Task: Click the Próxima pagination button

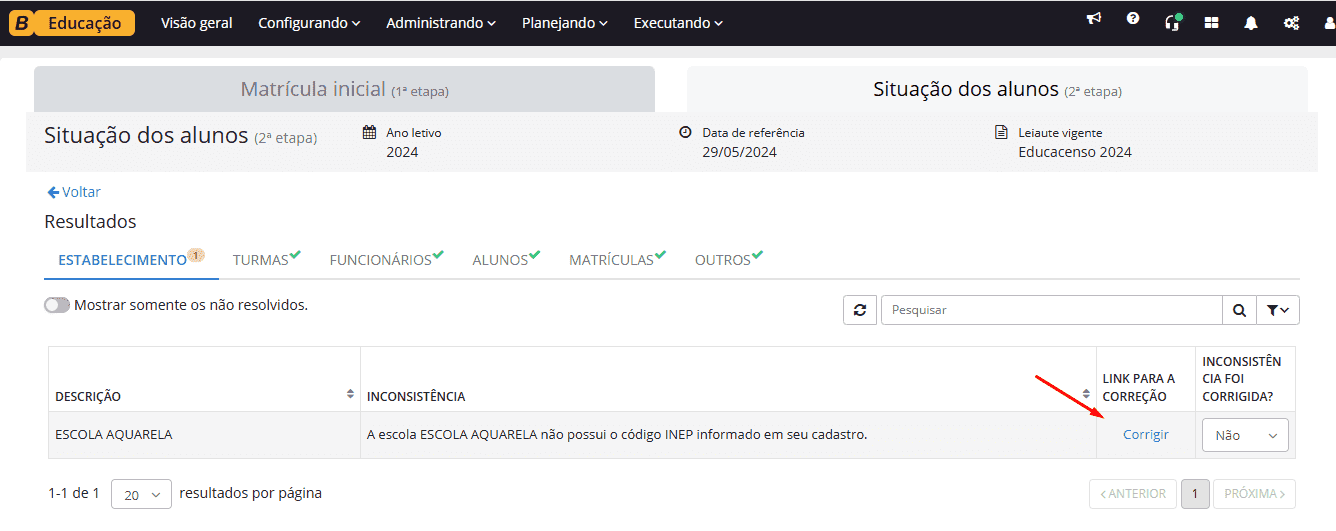Action: coord(1255,494)
